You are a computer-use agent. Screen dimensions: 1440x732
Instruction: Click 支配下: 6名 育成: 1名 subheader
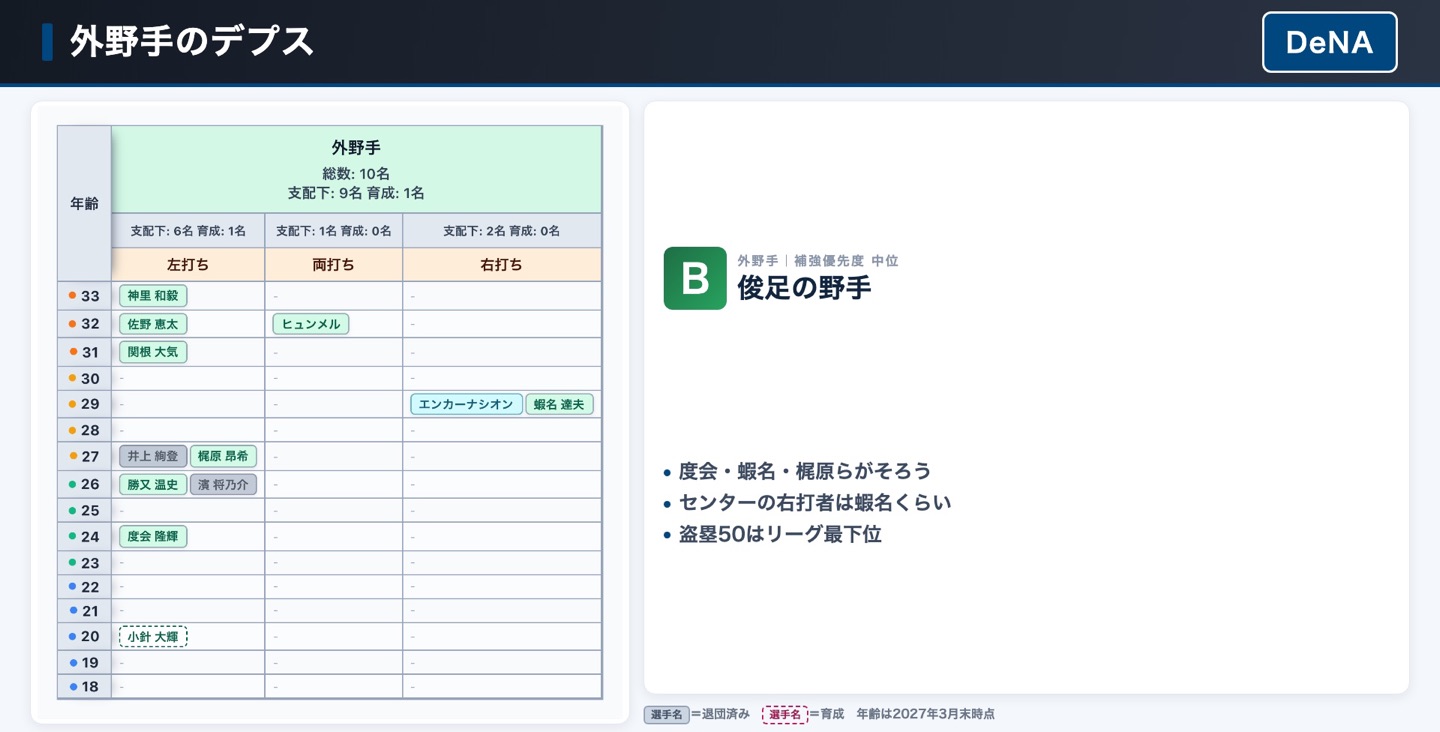tap(188, 231)
